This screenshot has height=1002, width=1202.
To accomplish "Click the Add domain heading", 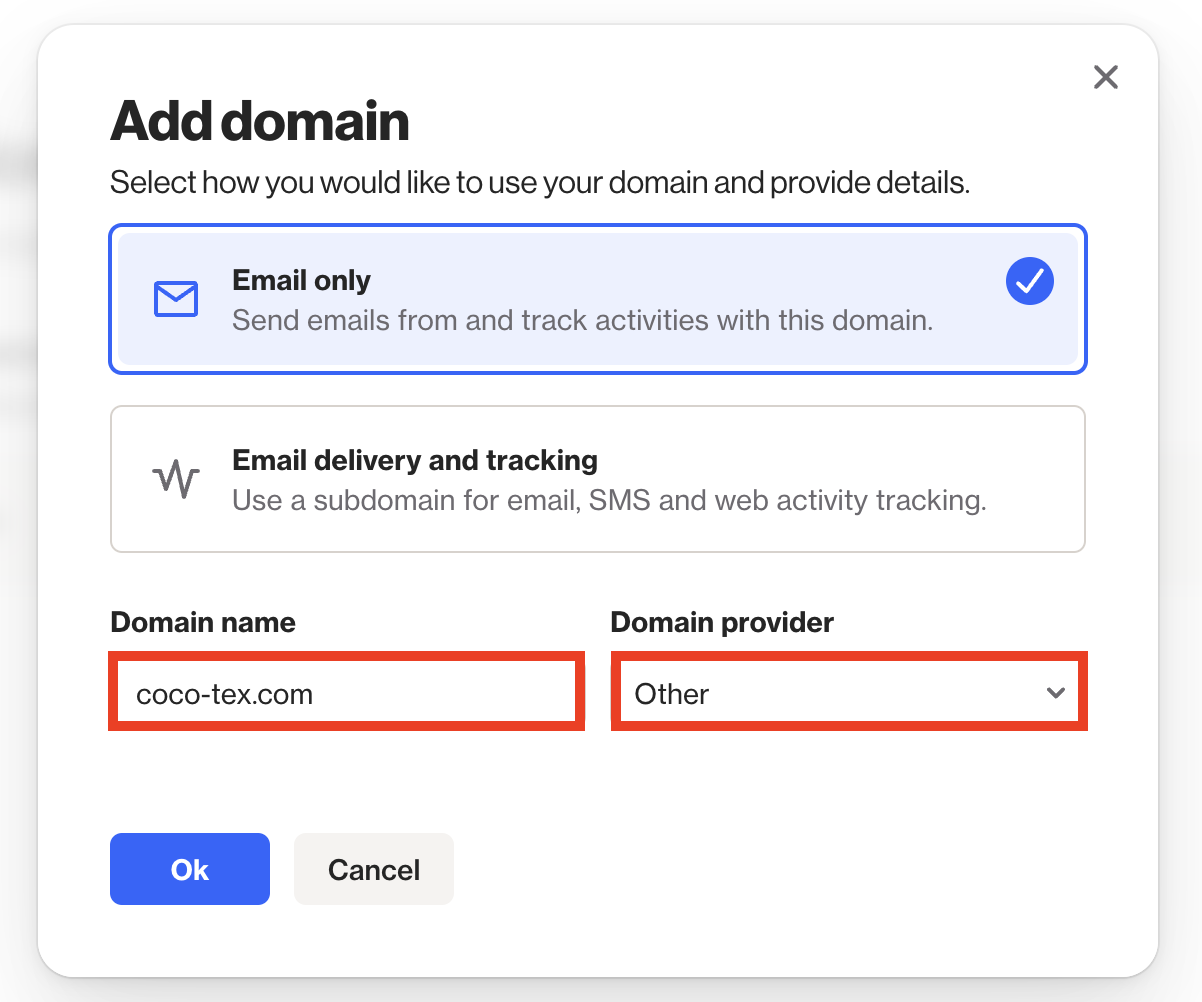I will [x=260, y=121].
